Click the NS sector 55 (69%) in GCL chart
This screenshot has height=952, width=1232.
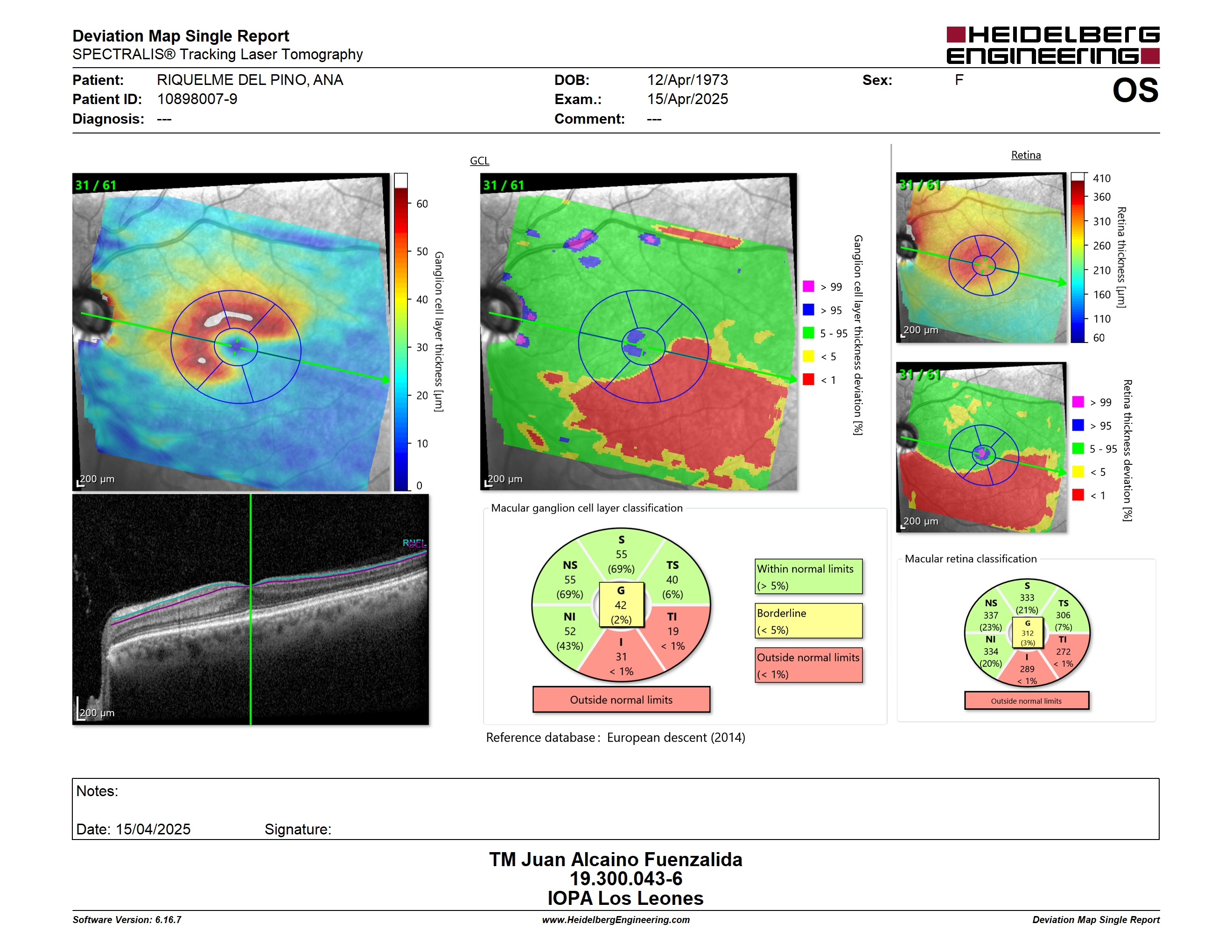tap(570, 580)
